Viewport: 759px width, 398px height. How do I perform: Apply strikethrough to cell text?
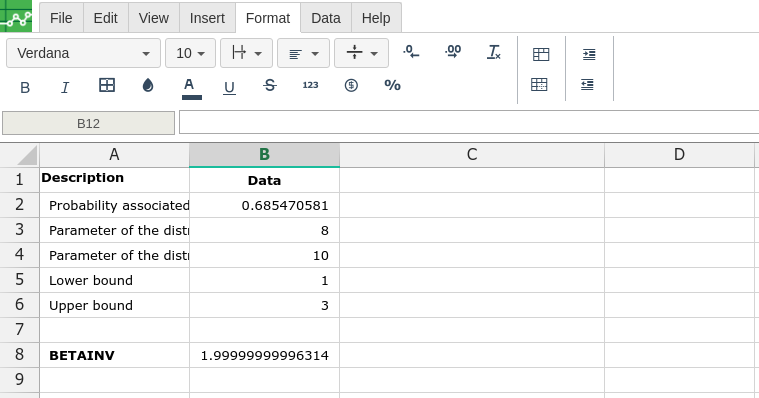[270, 86]
